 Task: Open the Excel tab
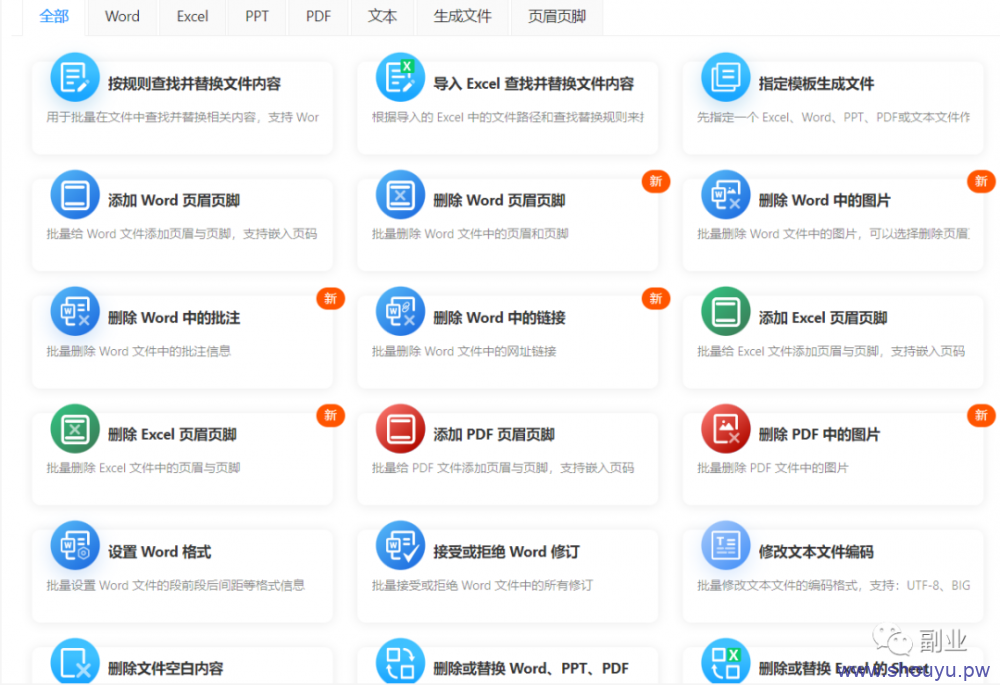tap(192, 17)
